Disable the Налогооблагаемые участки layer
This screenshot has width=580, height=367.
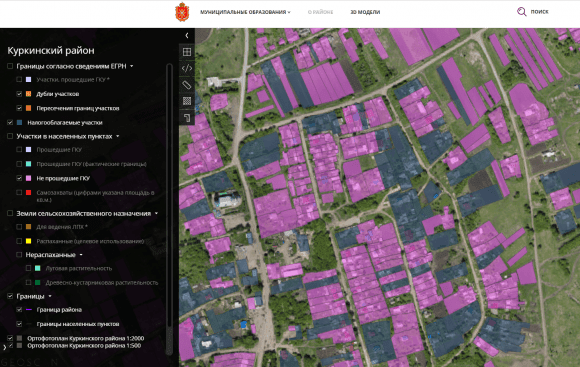click(x=10, y=122)
